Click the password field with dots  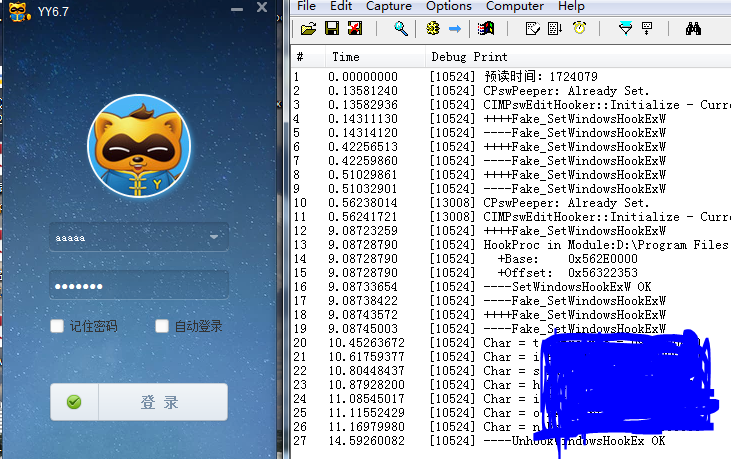(139, 286)
